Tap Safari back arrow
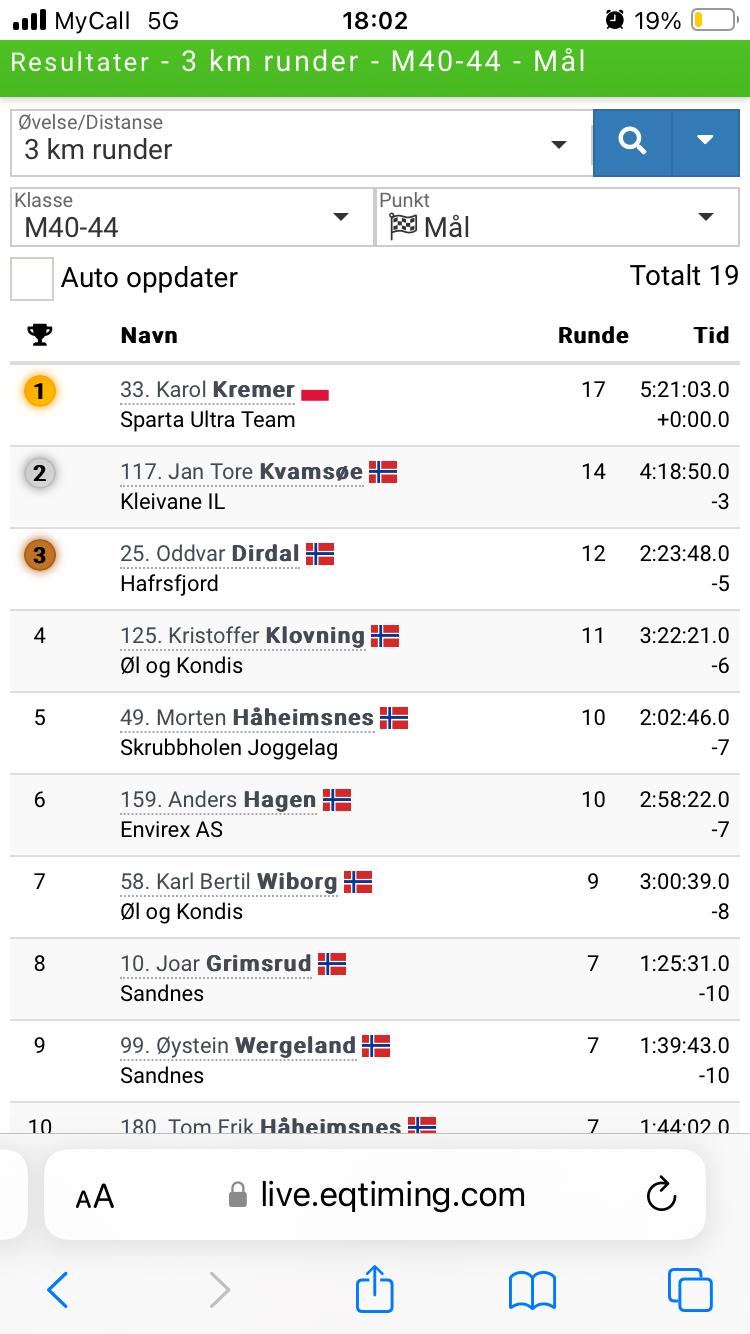This screenshot has width=750, height=1334. (58, 1290)
